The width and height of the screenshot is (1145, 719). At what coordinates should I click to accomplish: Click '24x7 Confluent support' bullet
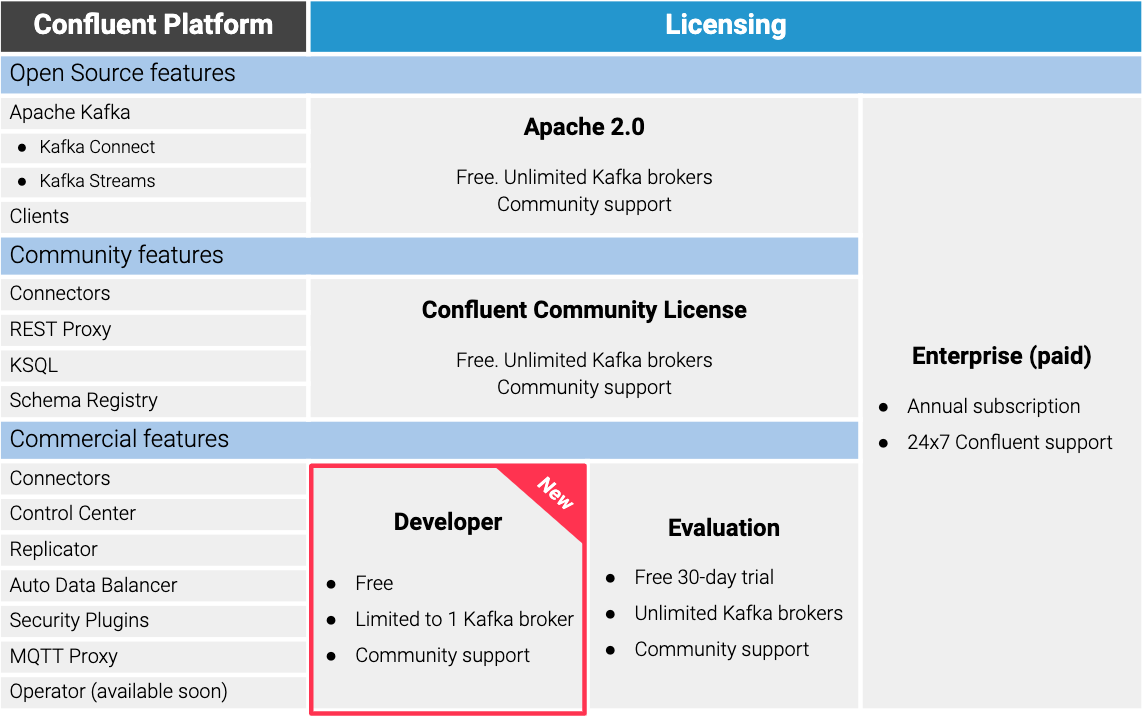pyautogui.click(x=1009, y=442)
